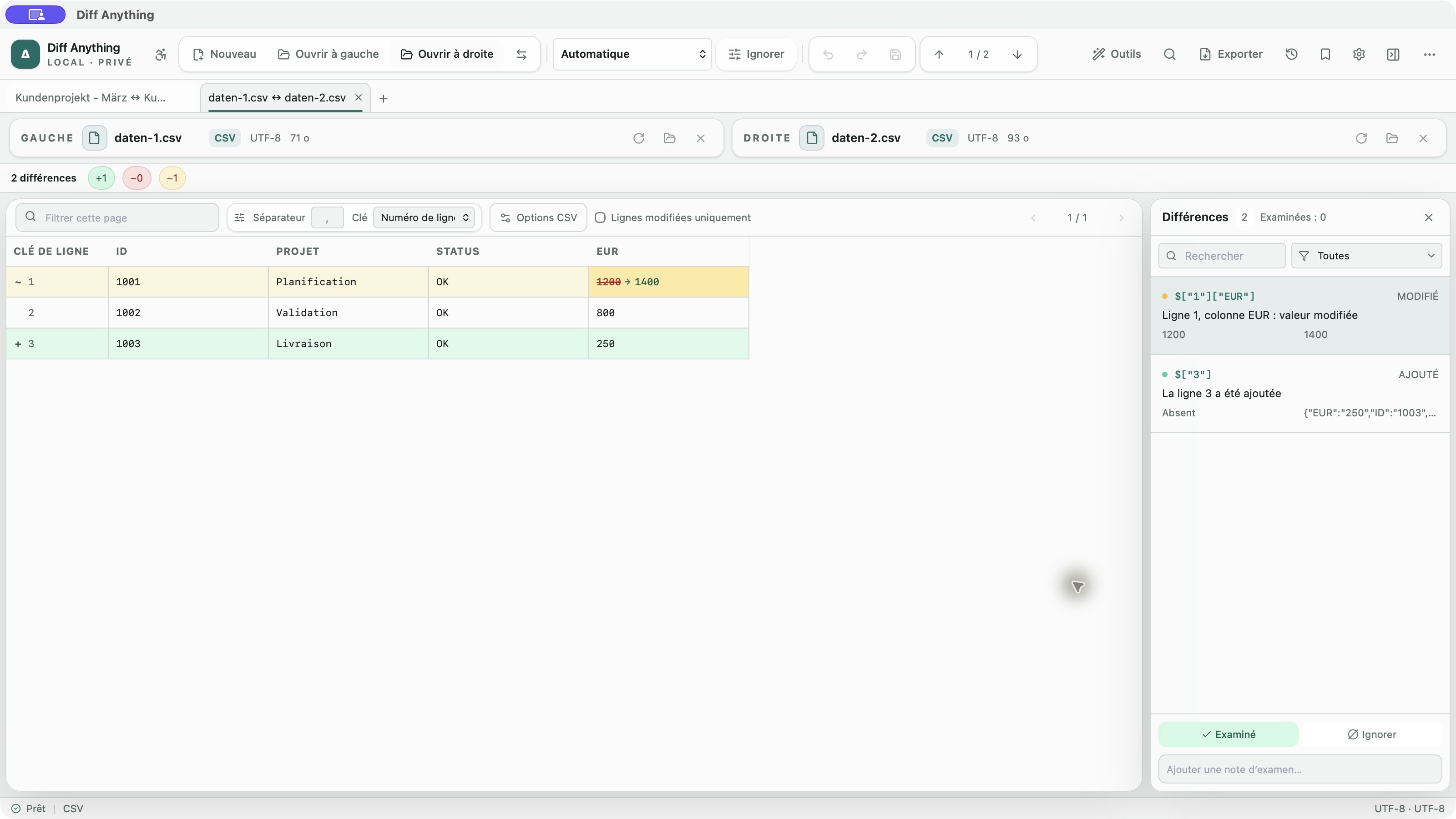Select the $["3"] AJOUTÉ difference entry
Image resolution: width=1456 pixels, height=819 pixels.
1300,394
